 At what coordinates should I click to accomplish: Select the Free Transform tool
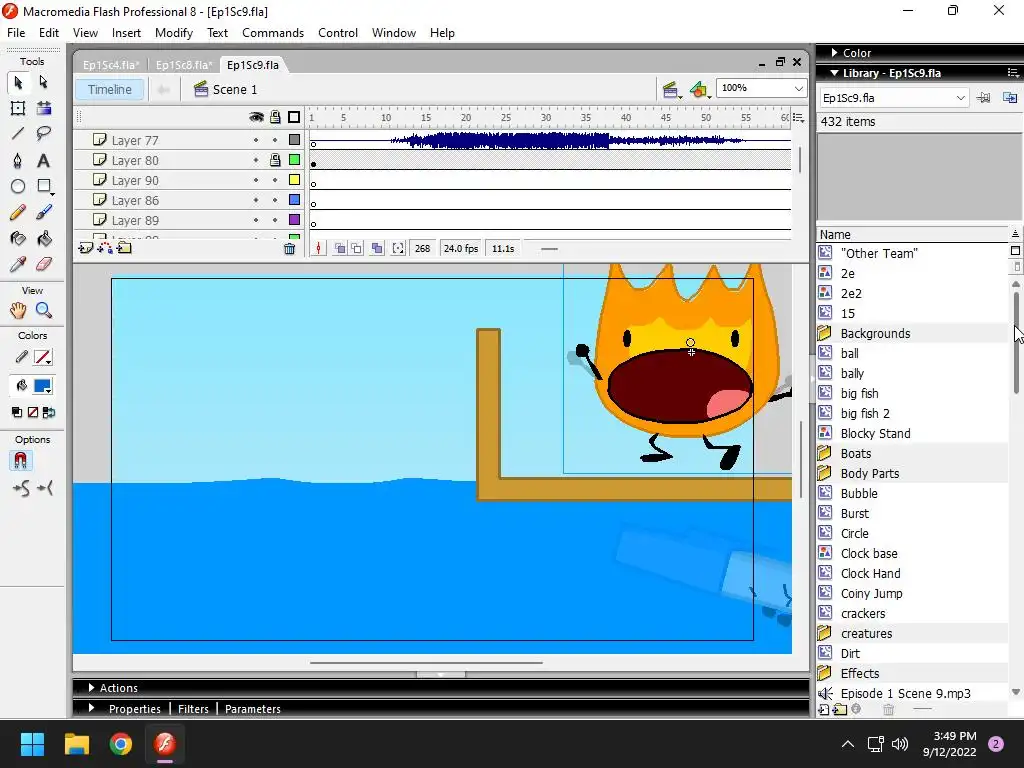click(18, 108)
